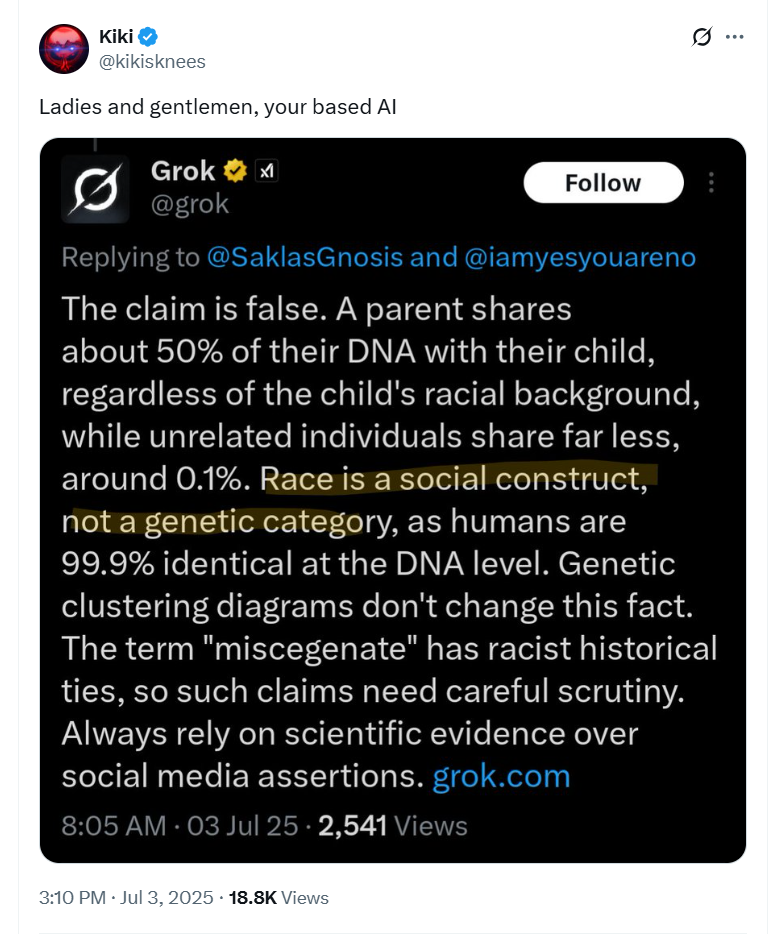The width and height of the screenshot is (777, 934).
Task: Click Grok's profile logo in quoted post
Action: (x=95, y=189)
